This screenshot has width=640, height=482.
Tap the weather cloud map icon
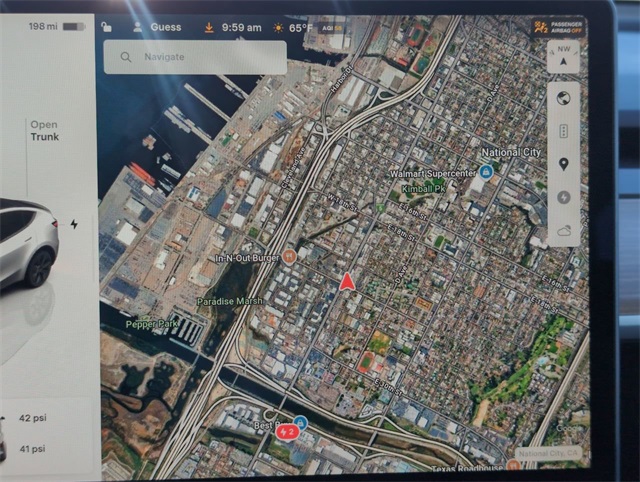pos(564,231)
